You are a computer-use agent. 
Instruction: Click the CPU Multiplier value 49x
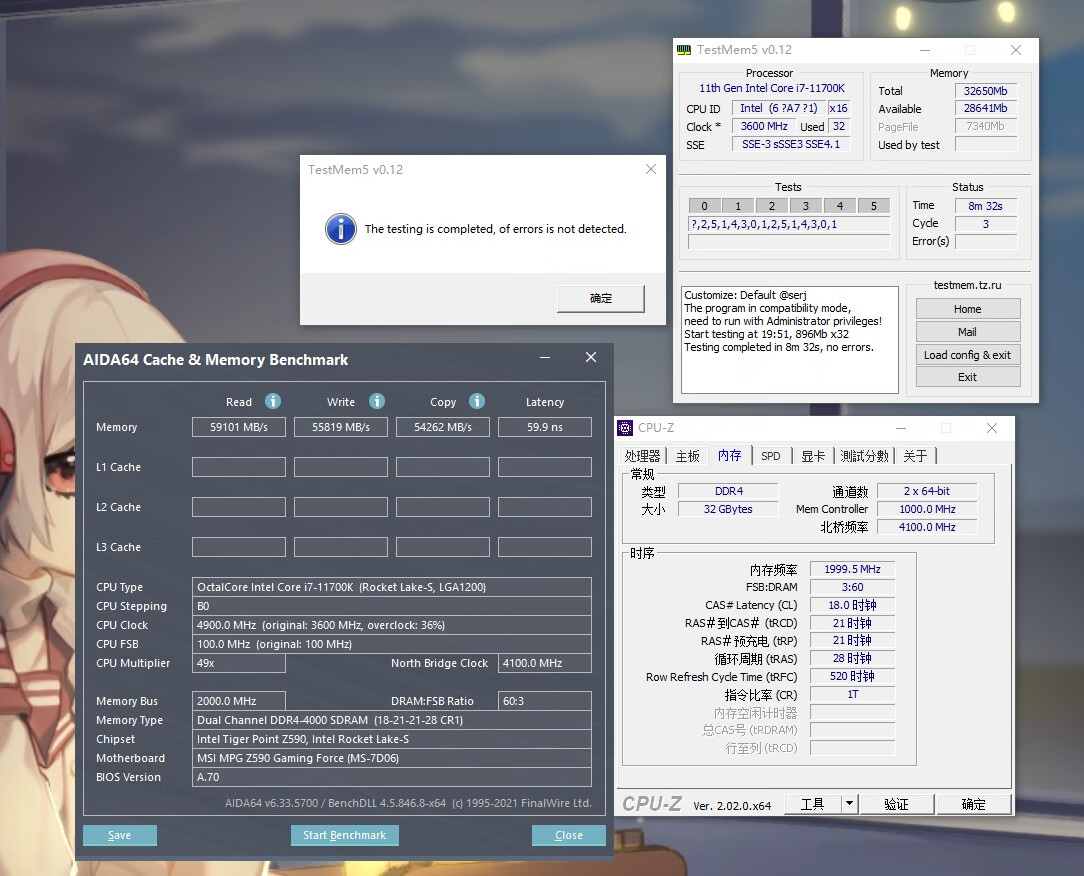point(239,663)
